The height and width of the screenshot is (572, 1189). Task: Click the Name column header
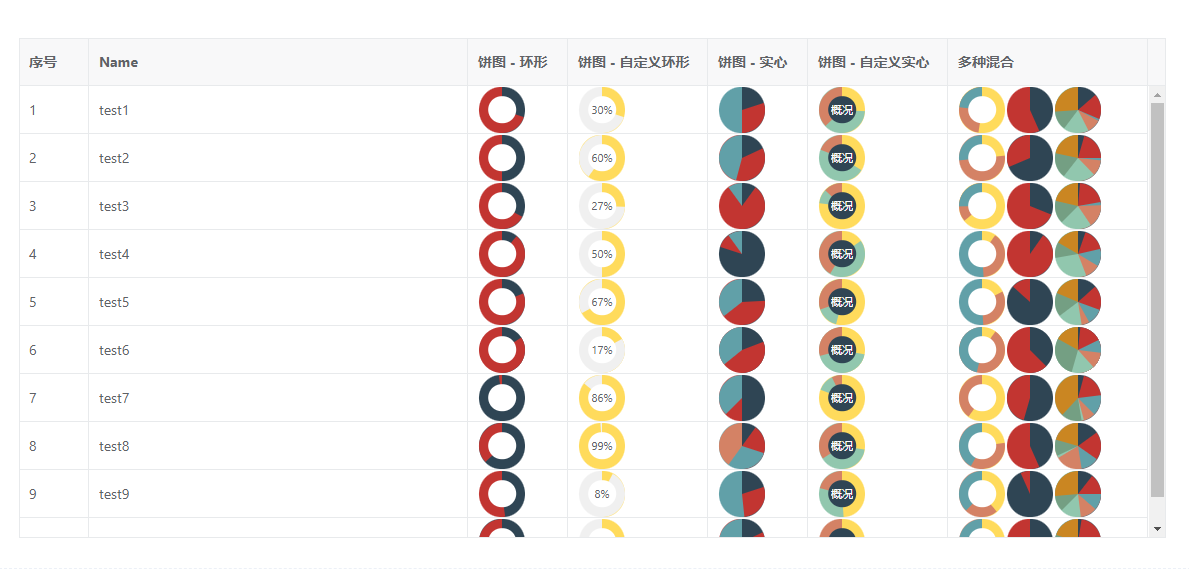pyautogui.click(x=119, y=62)
